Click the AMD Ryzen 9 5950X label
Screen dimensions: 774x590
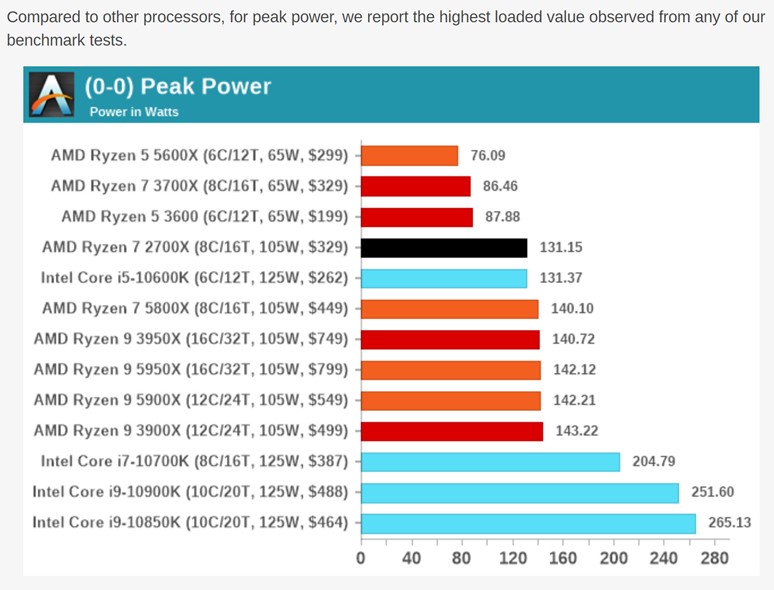(x=191, y=370)
